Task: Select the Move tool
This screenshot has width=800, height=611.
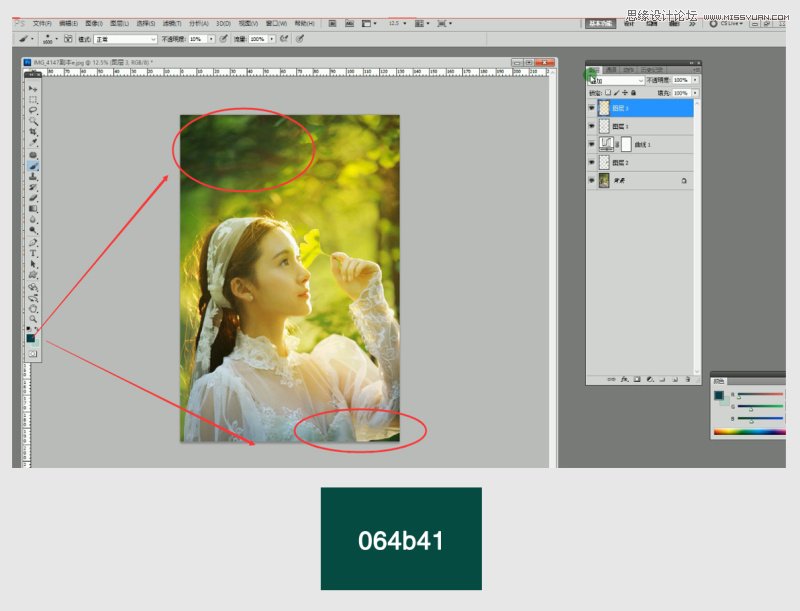Action: click(x=33, y=89)
